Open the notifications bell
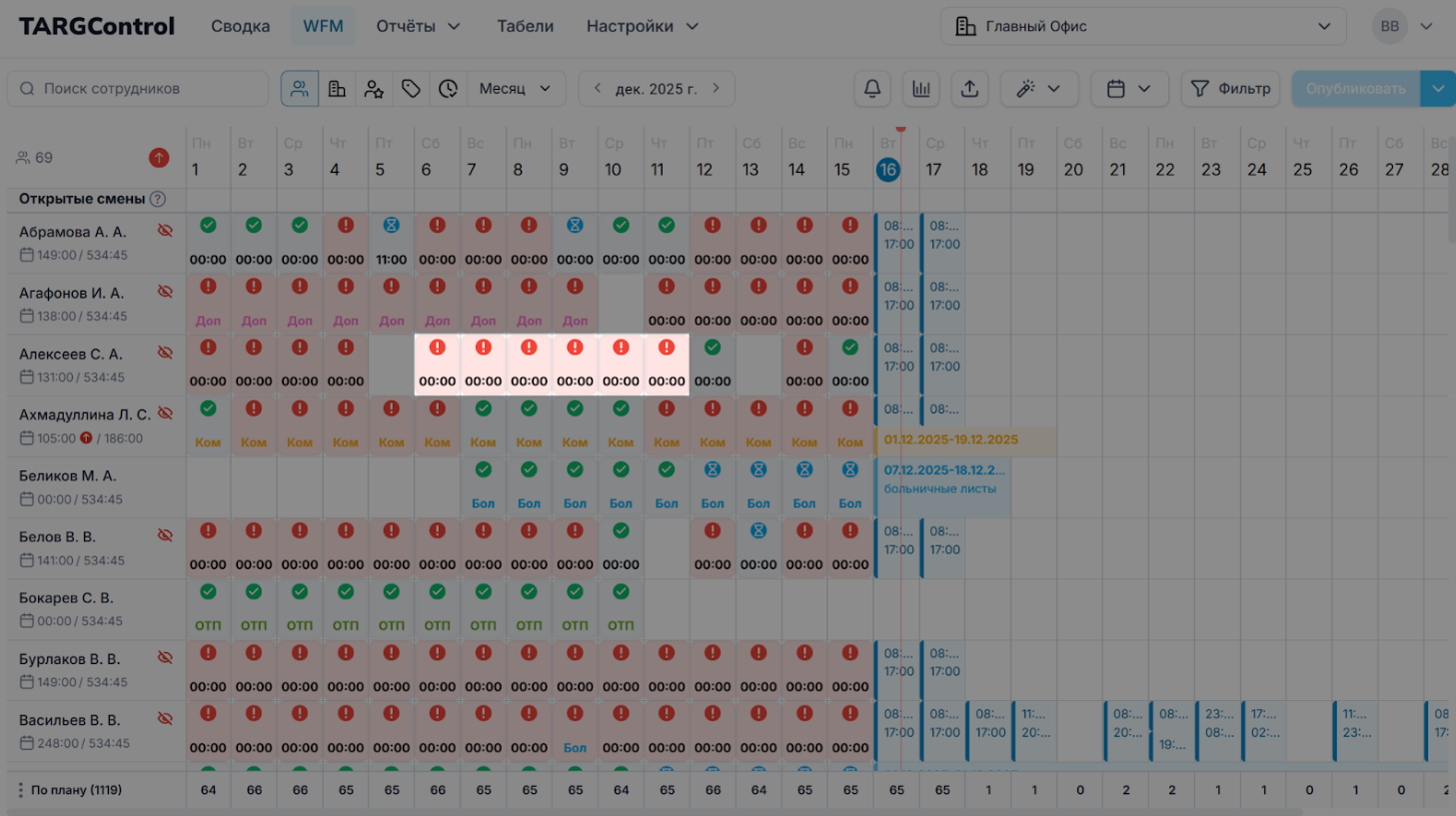The image size is (1456, 816). (871, 89)
